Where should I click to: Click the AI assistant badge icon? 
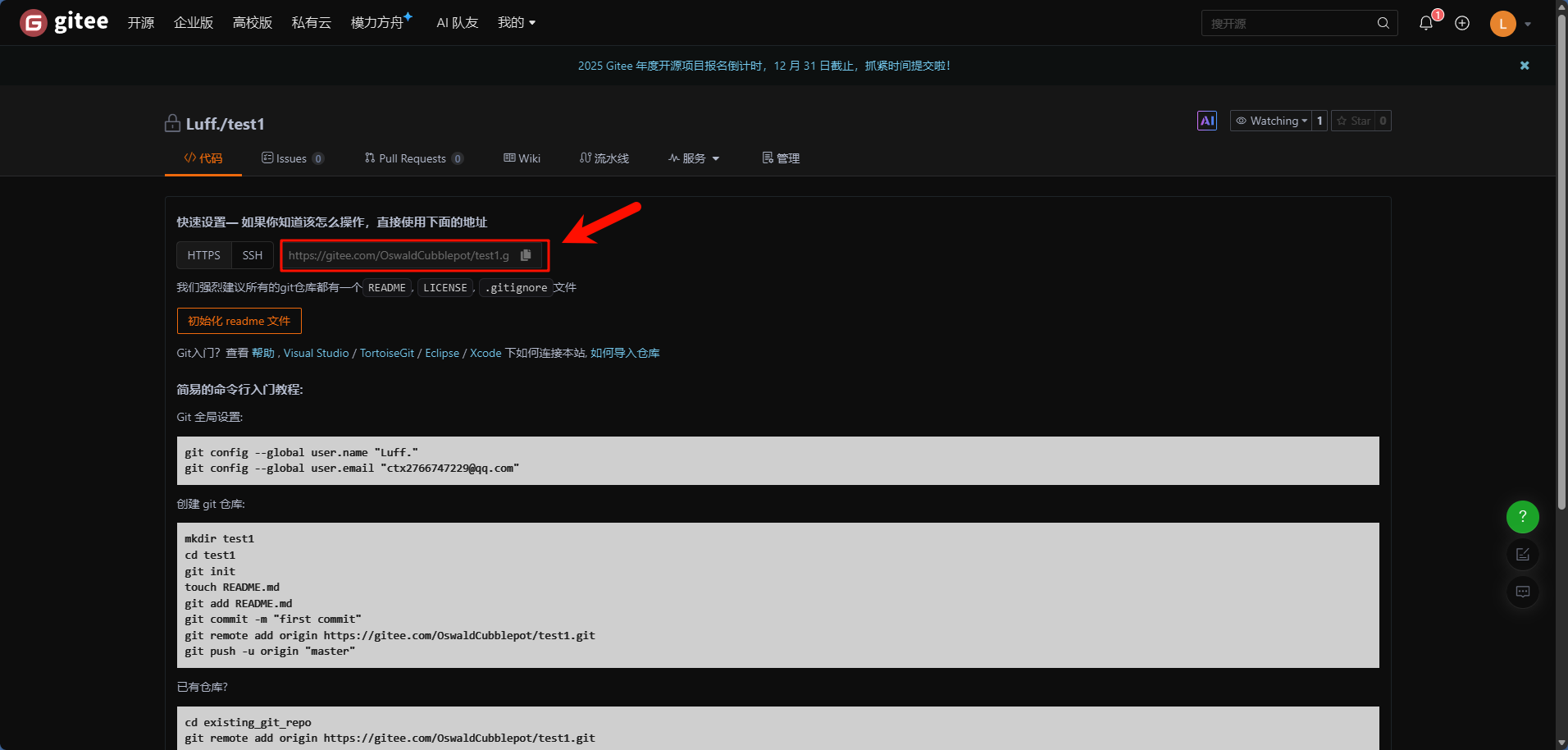coord(1207,121)
